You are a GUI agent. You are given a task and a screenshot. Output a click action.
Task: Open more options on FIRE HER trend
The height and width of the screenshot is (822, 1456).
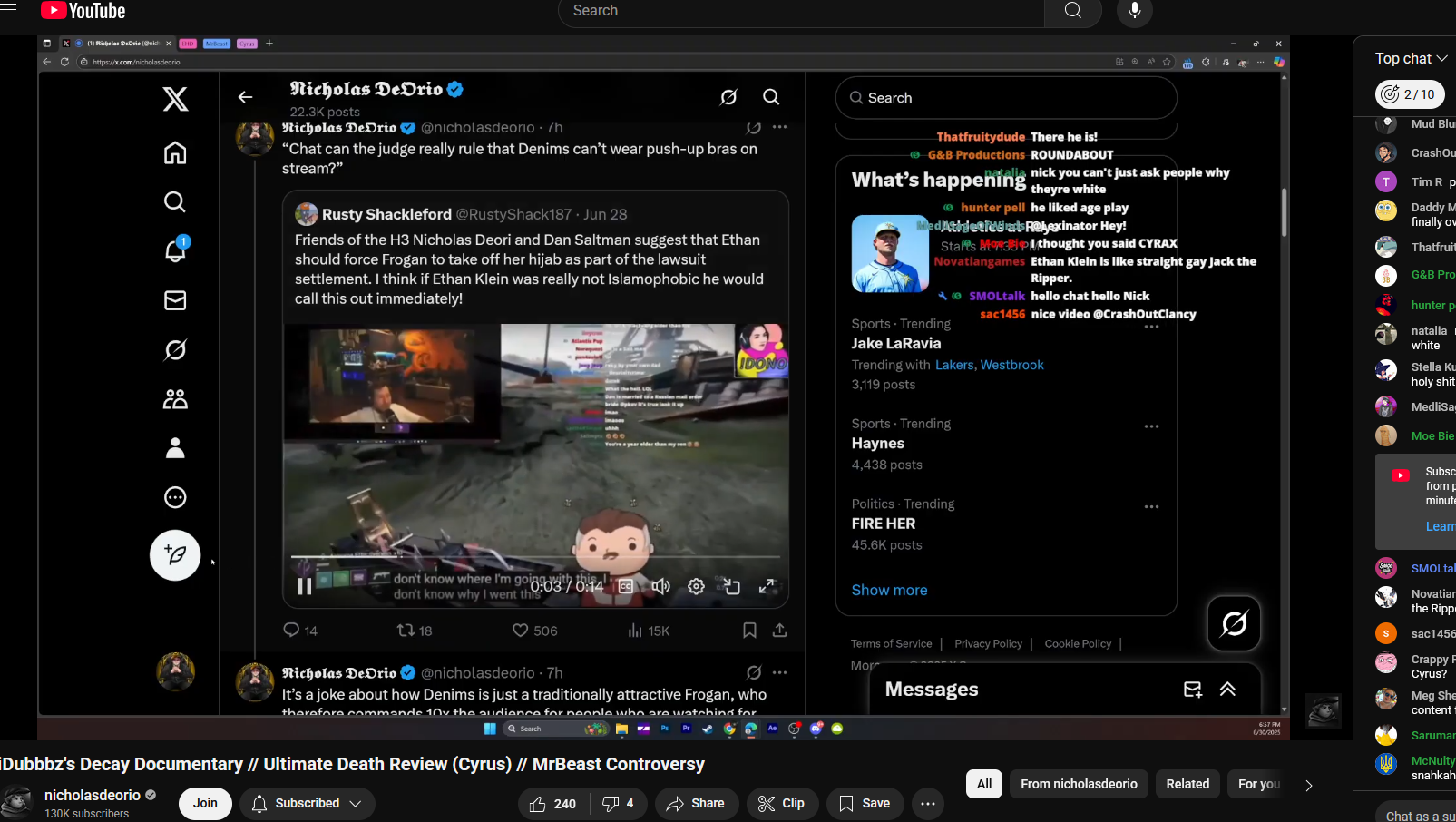pyautogui.click(x=1151, y=507)
